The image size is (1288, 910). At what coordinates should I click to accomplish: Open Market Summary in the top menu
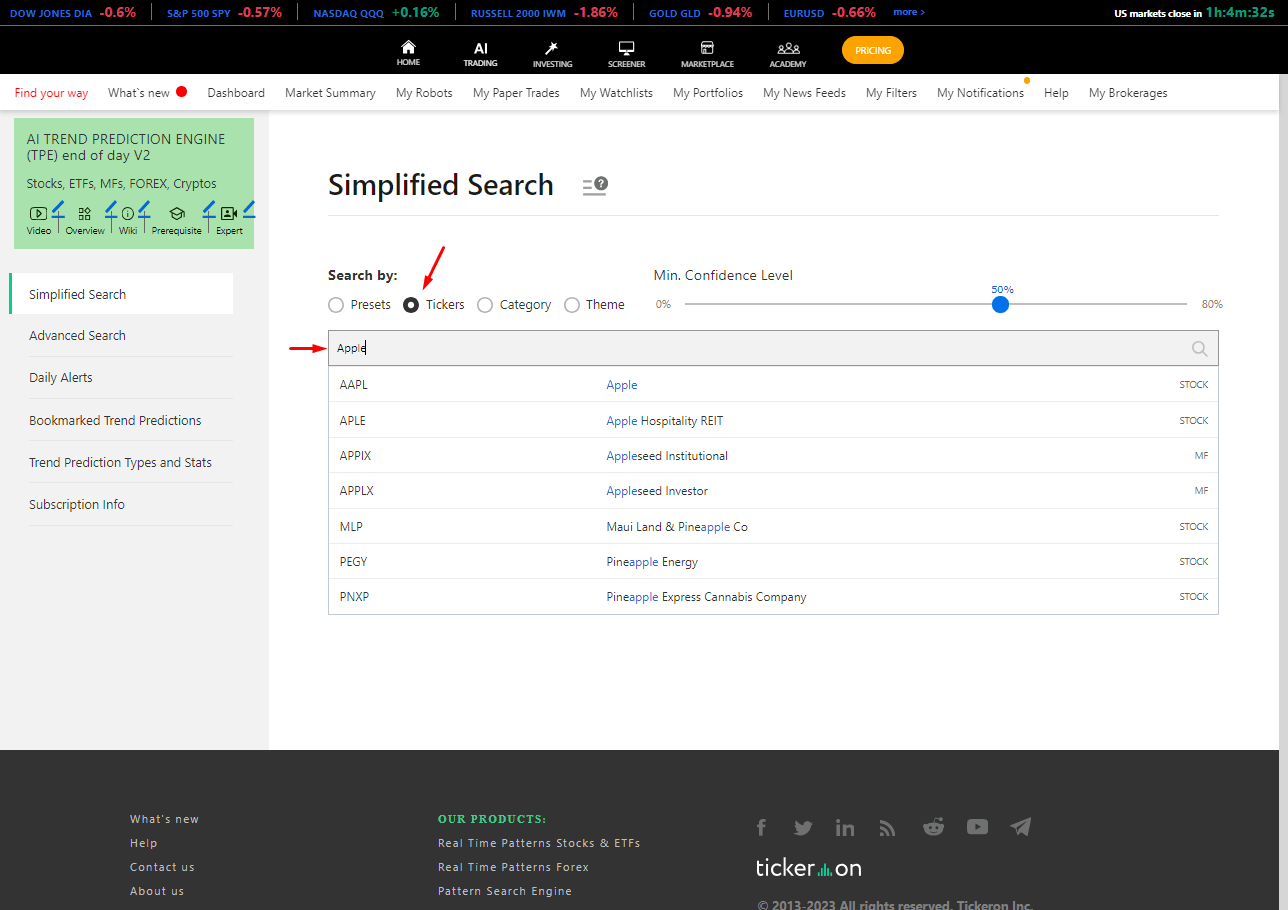tap(330, 93)
